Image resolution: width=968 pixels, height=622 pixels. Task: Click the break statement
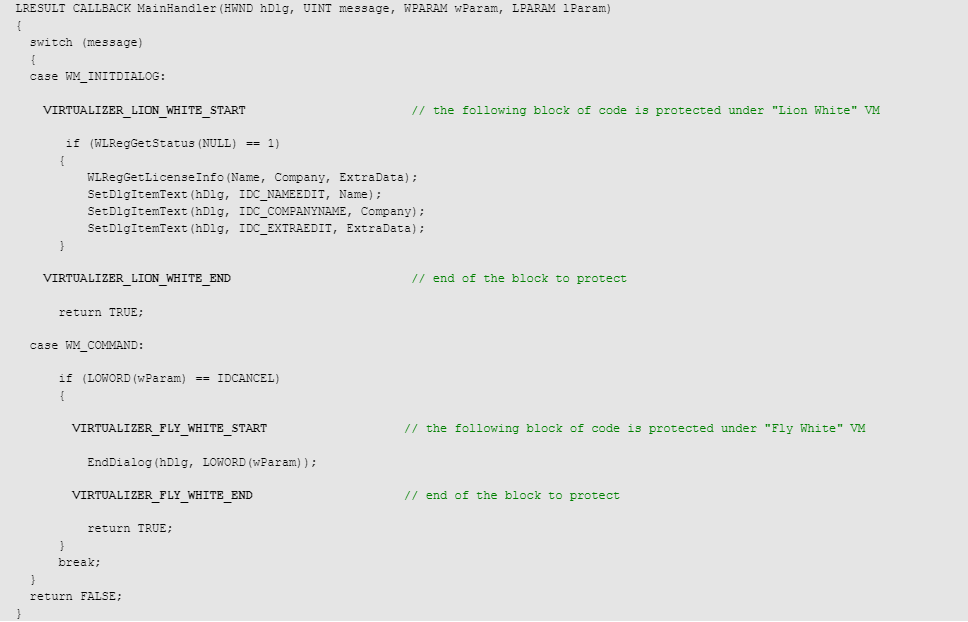click(79, 563)
